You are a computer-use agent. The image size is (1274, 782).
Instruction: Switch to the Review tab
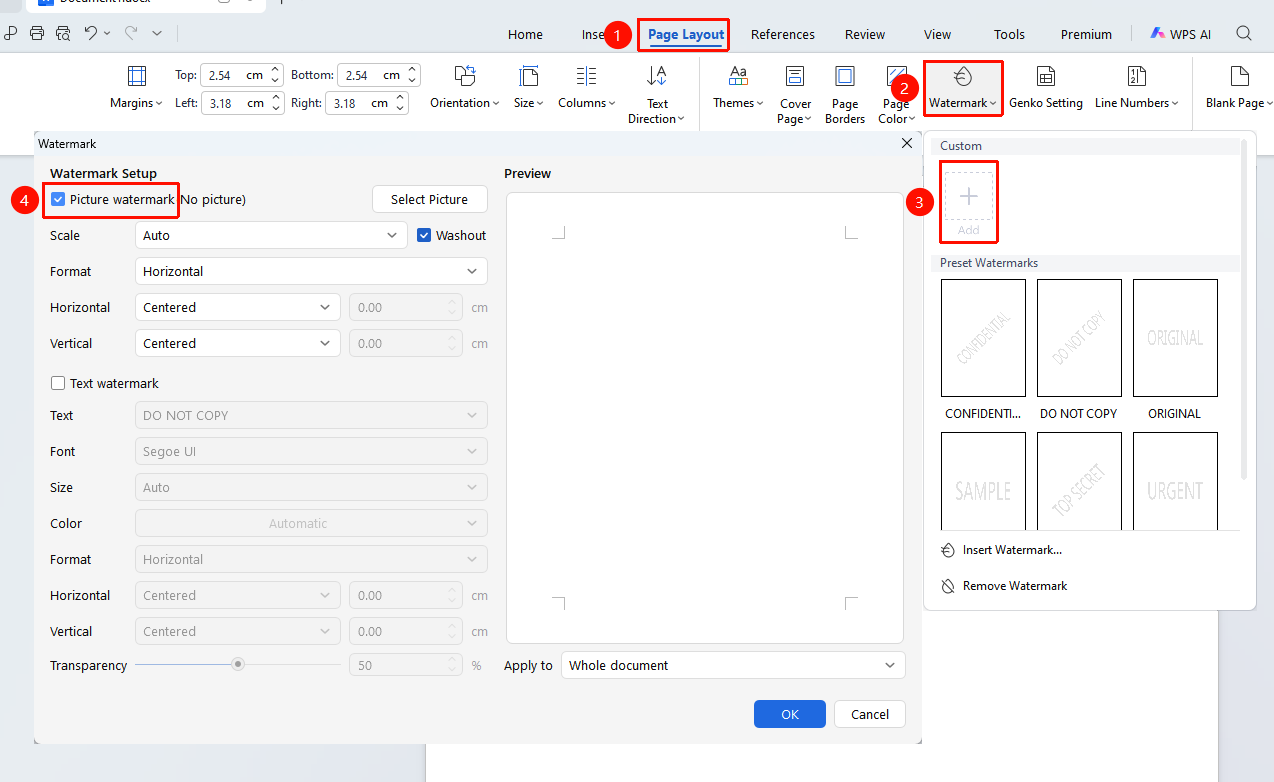tap(865, 34)
